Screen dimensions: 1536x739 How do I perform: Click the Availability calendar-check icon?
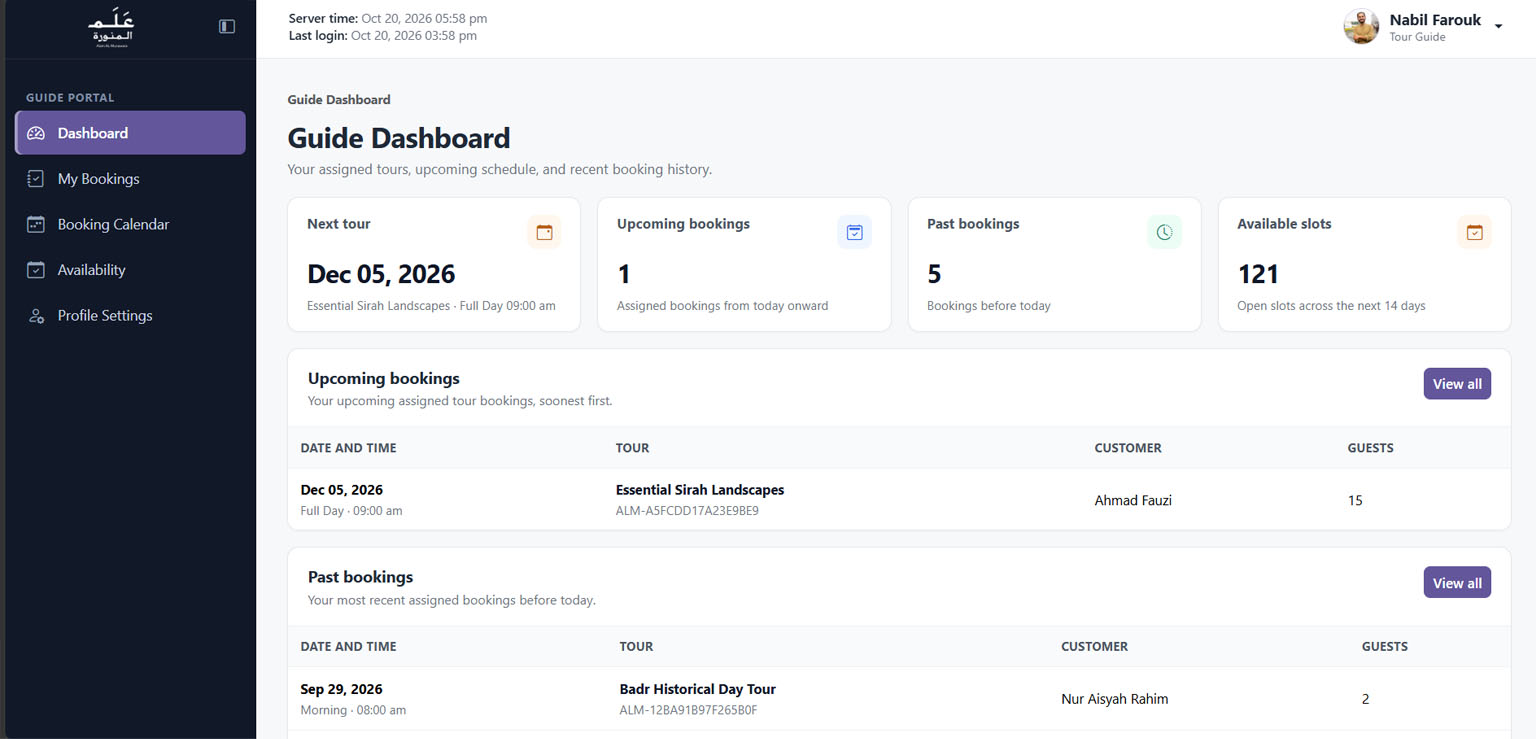coord(36,270)
